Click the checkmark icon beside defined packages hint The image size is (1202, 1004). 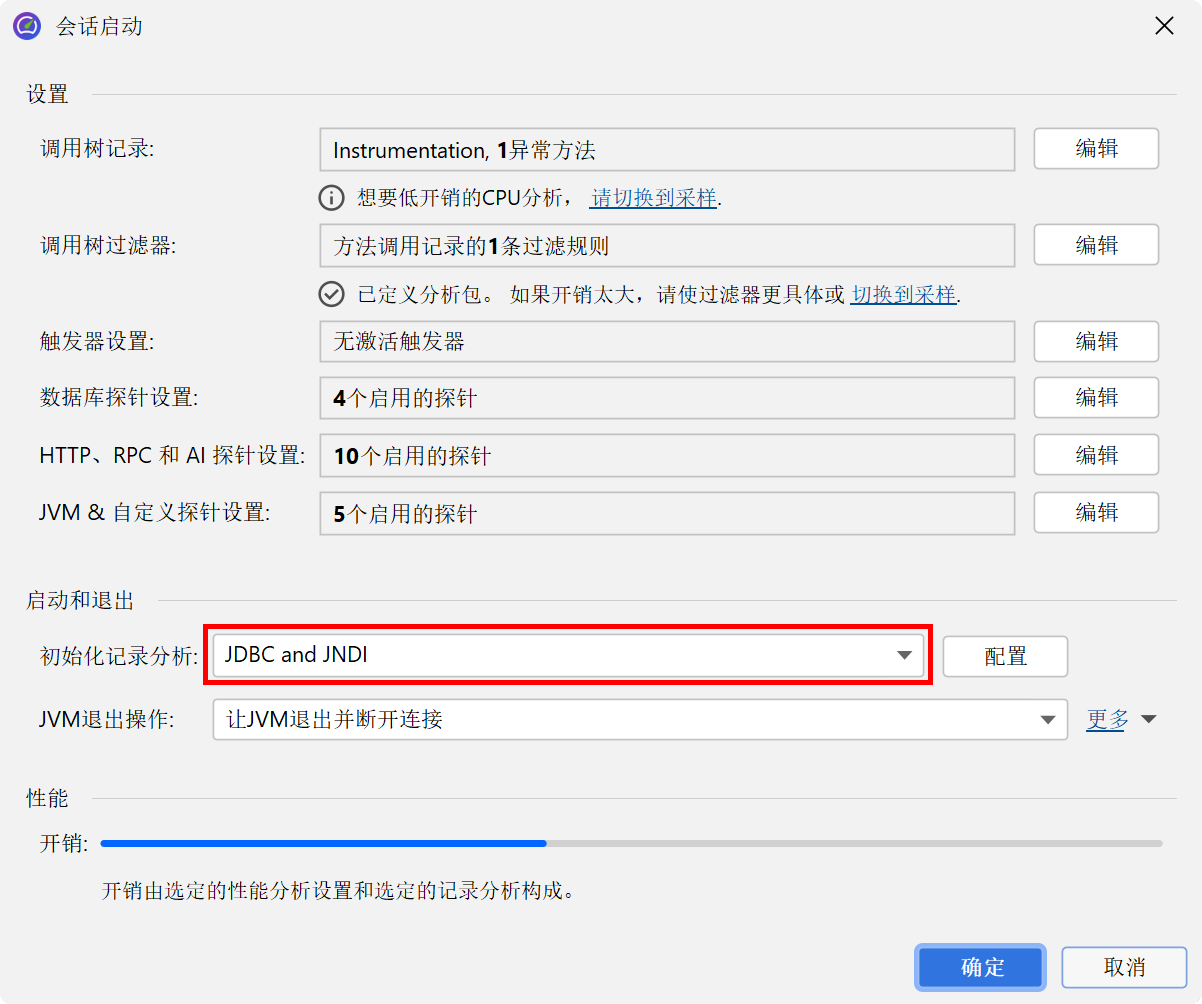click(331, 294)
